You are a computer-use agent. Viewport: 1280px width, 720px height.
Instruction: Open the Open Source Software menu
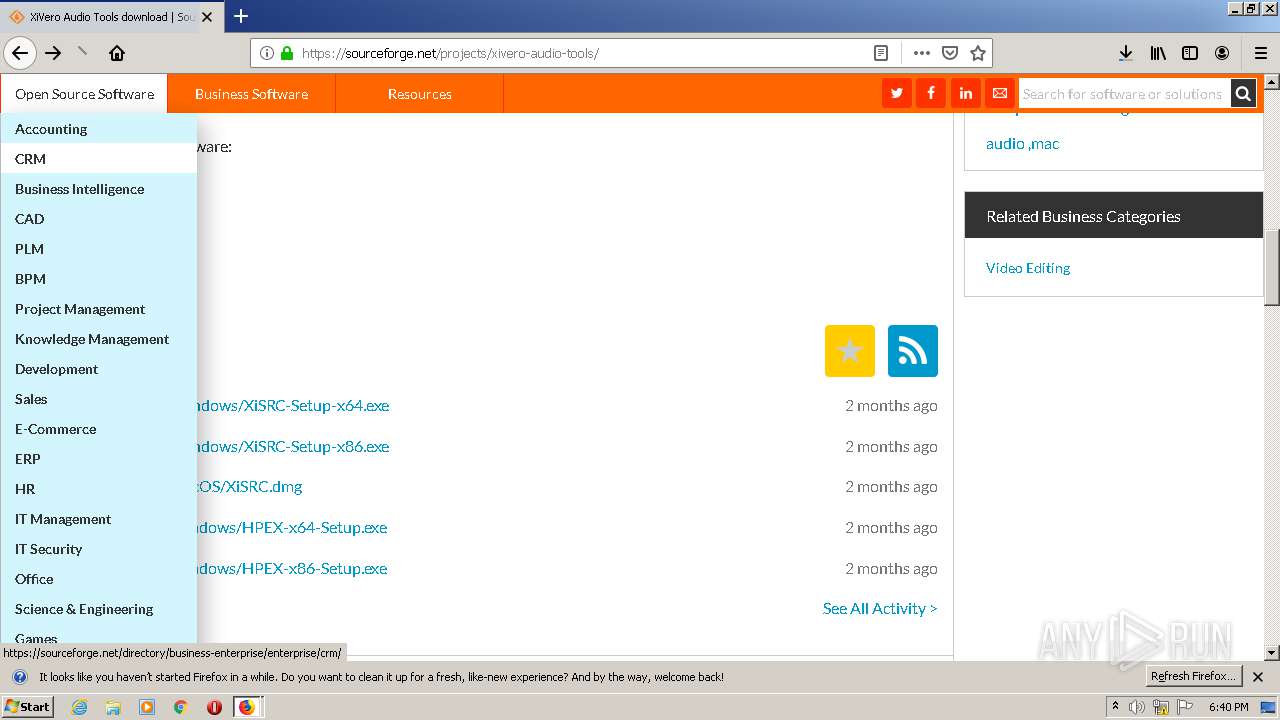click(x=84, y=94)
